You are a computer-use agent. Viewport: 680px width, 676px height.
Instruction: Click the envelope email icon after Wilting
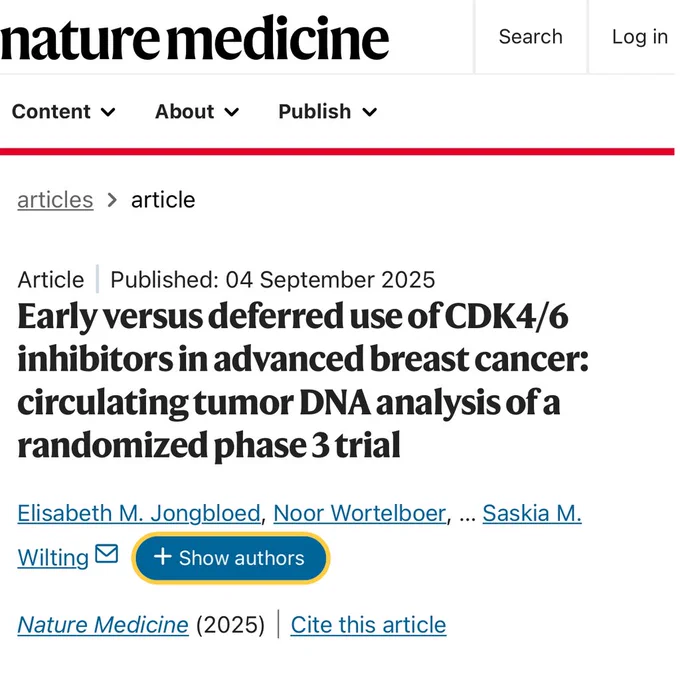pyautogui.click(x=106, y=554)
